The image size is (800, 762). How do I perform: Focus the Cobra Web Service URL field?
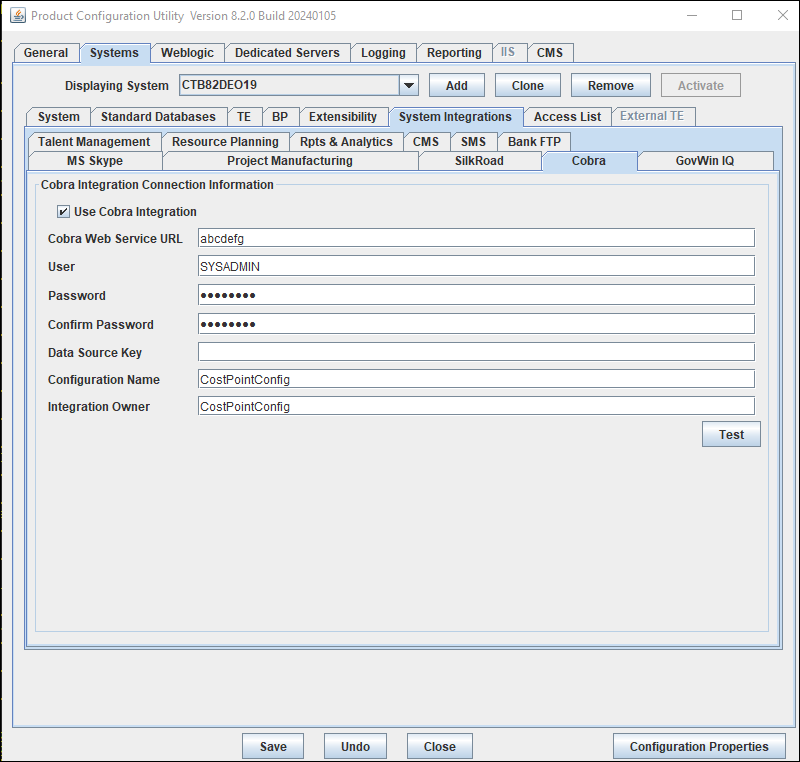[475, 238]
